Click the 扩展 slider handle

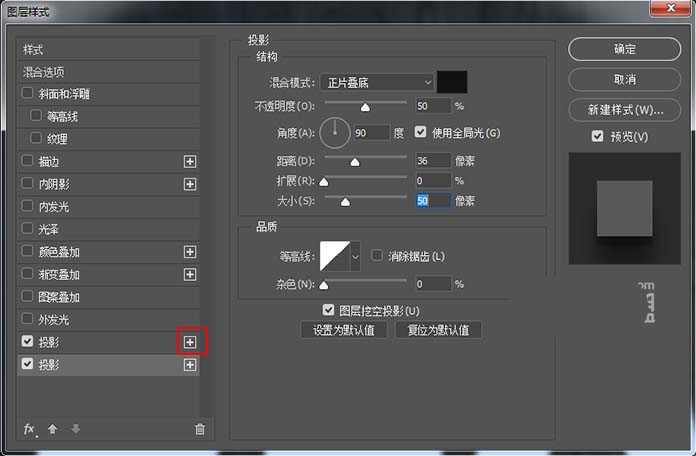tap(324, 182)
